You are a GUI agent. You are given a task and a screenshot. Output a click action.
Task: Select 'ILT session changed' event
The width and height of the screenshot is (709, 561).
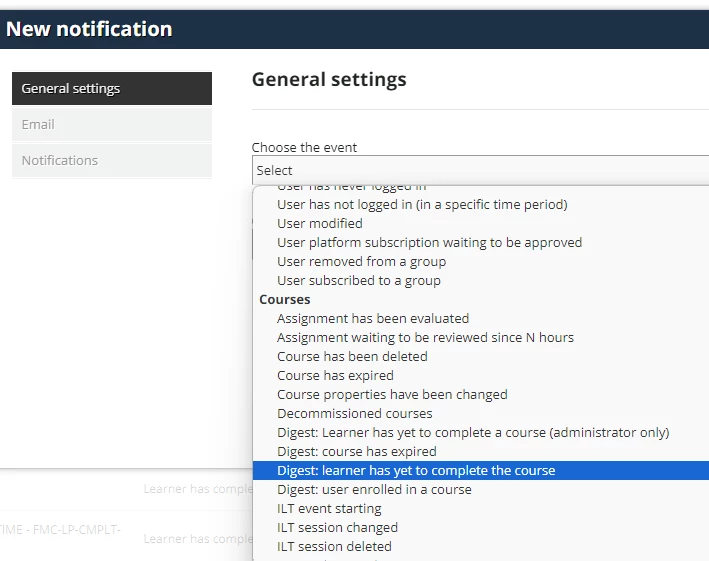337,528
